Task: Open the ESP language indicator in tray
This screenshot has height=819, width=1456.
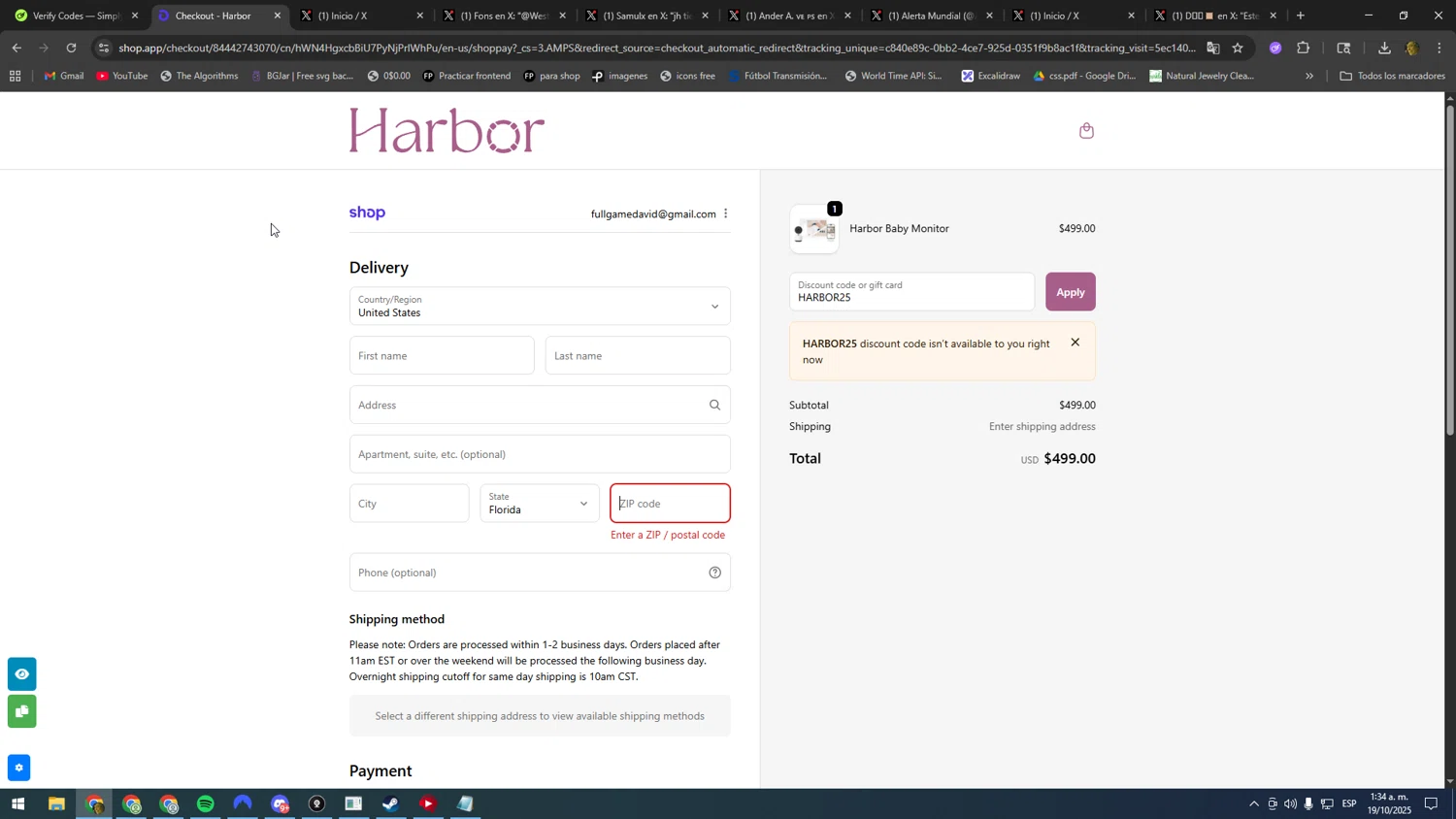Action: tap(1349, 803)
